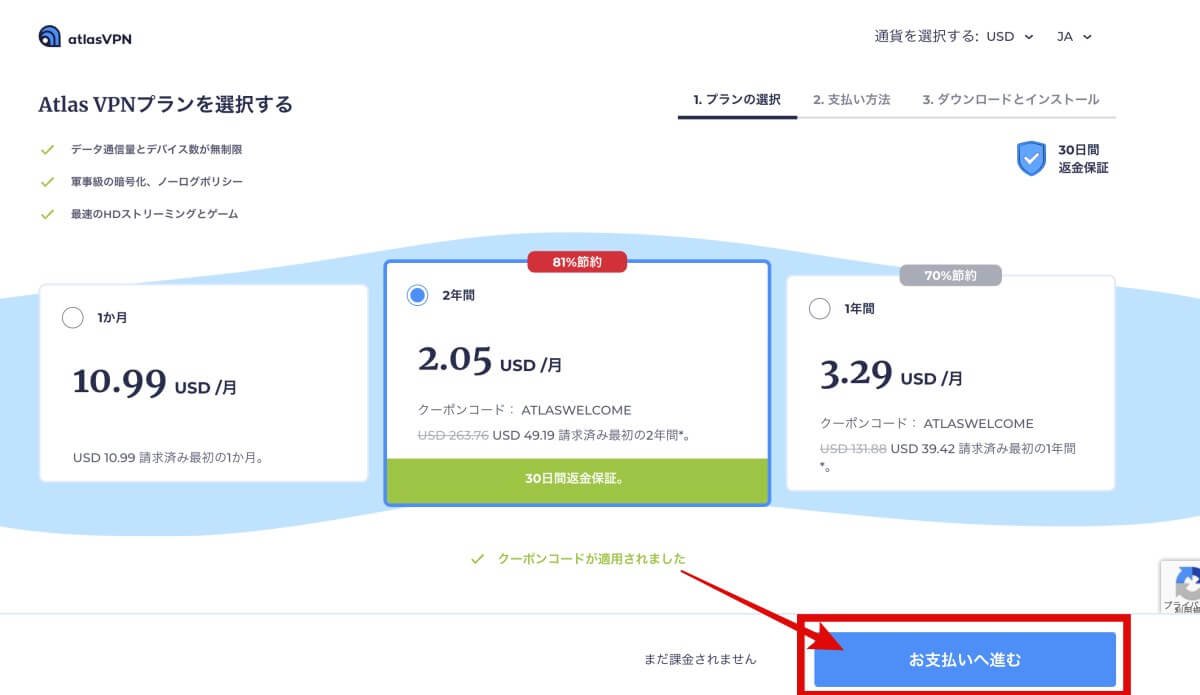
Task: Click the 軍事級の暗号化、ノーログポリシー feature text
Action: [x=156, y=182]
